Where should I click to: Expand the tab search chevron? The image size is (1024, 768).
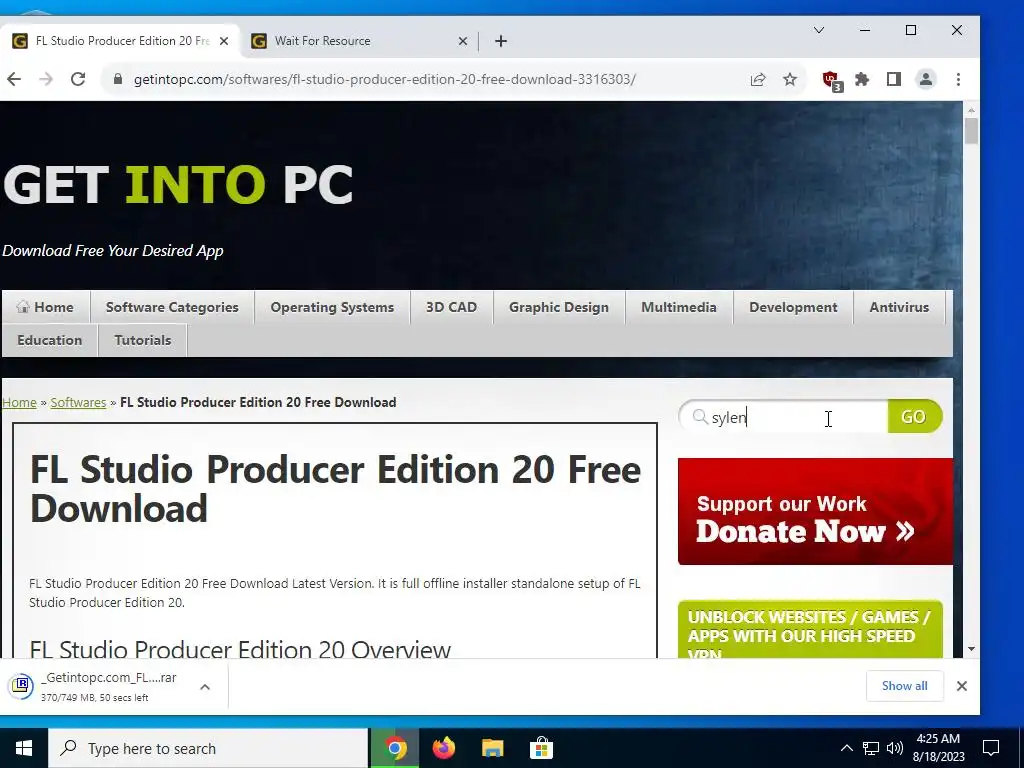[x=819, y=30]
